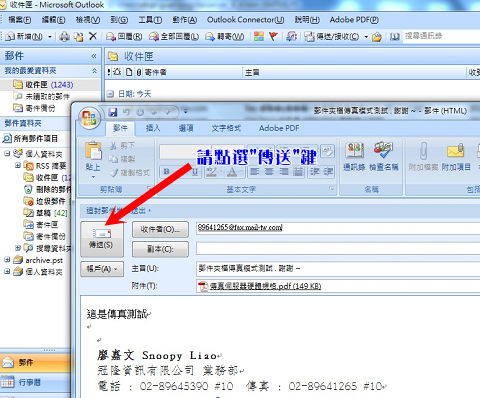Image resolution: width=480 pixels, height=398 pixels.
Task: Open the 剪貼簿 clipboard dialog launcher
Action: click(x=149, y=189)
